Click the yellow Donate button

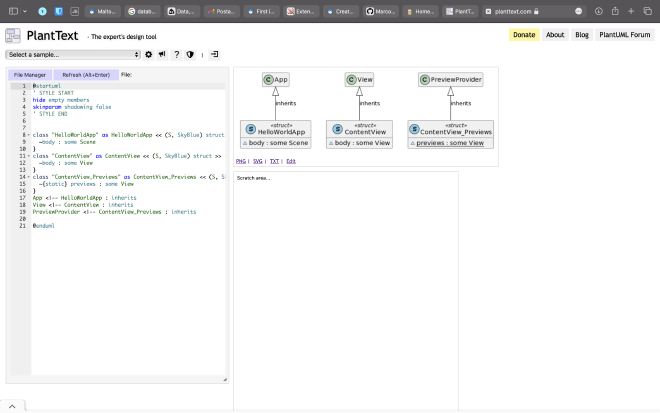coord(524,35)
